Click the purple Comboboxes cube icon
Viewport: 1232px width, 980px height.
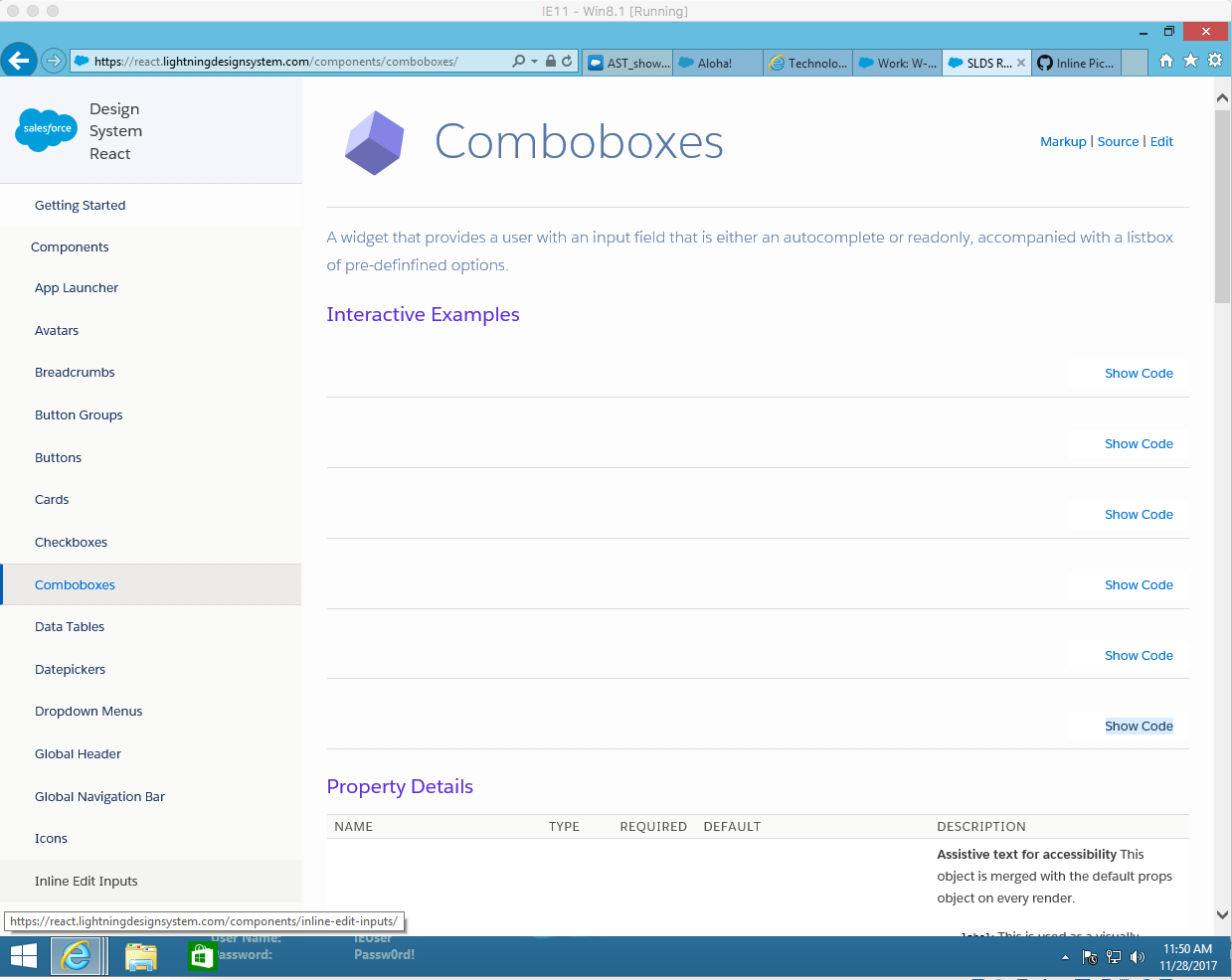(374, 142)
